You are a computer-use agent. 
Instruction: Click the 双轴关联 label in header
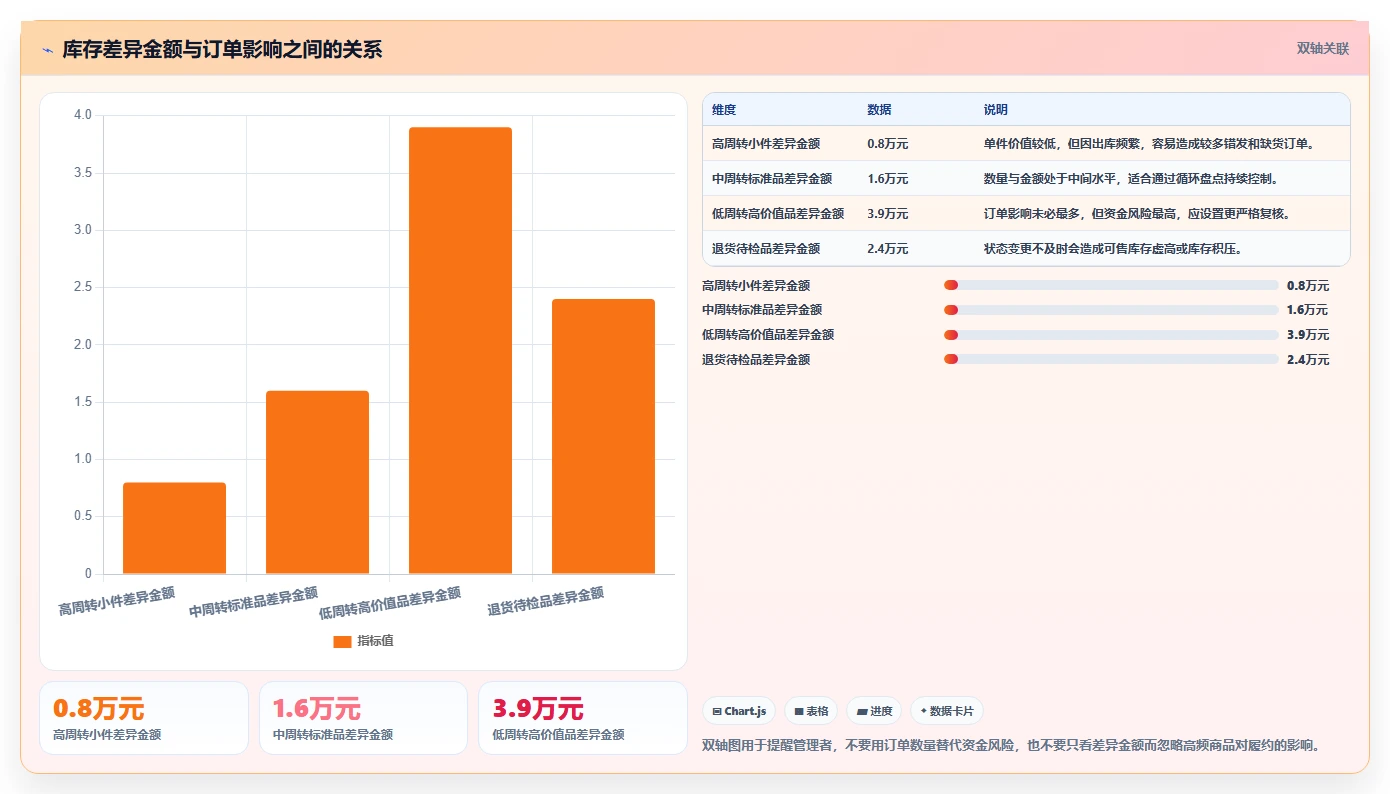click(x=1322, y=49)
